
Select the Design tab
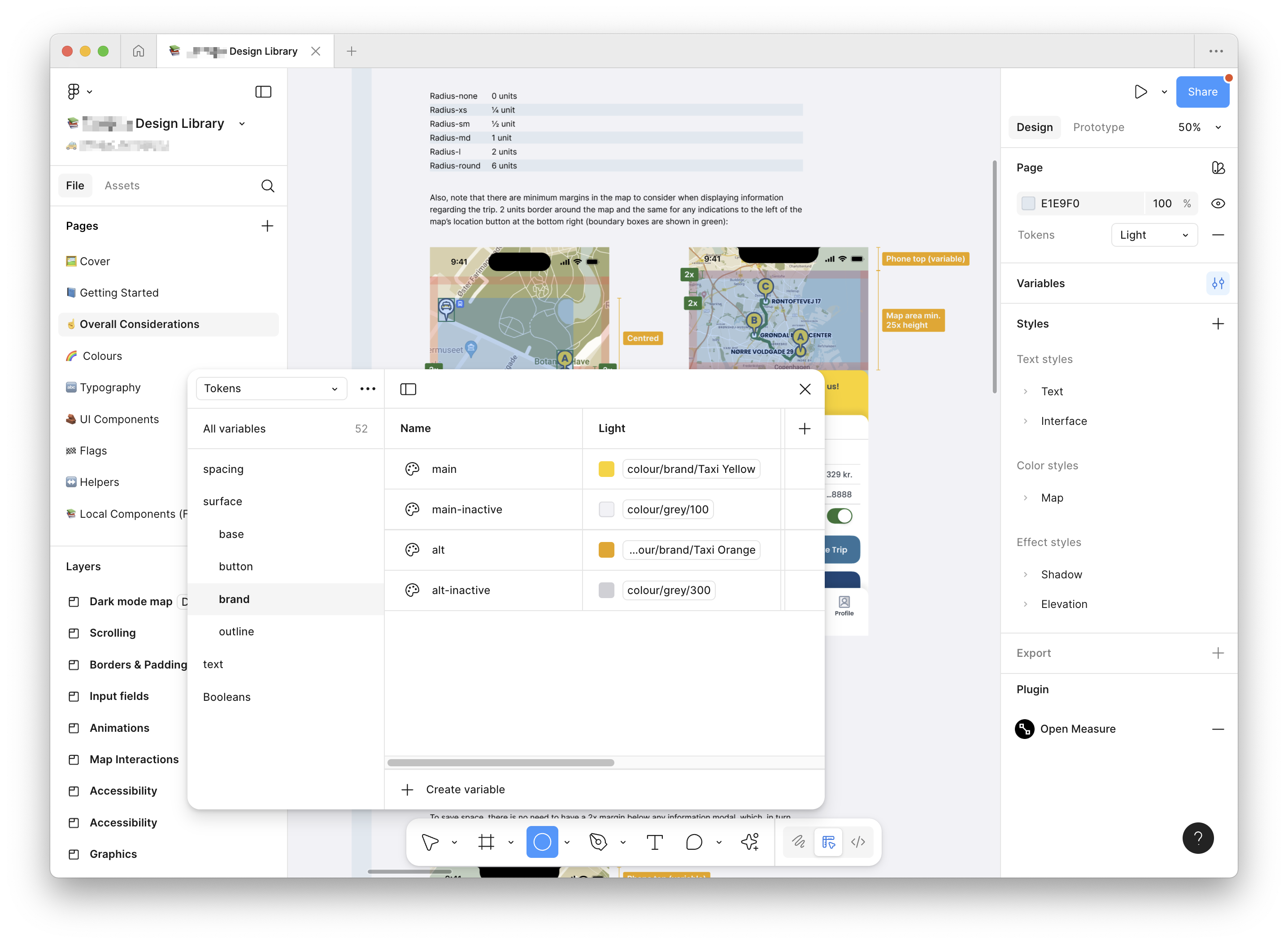tap(1034, 127)
